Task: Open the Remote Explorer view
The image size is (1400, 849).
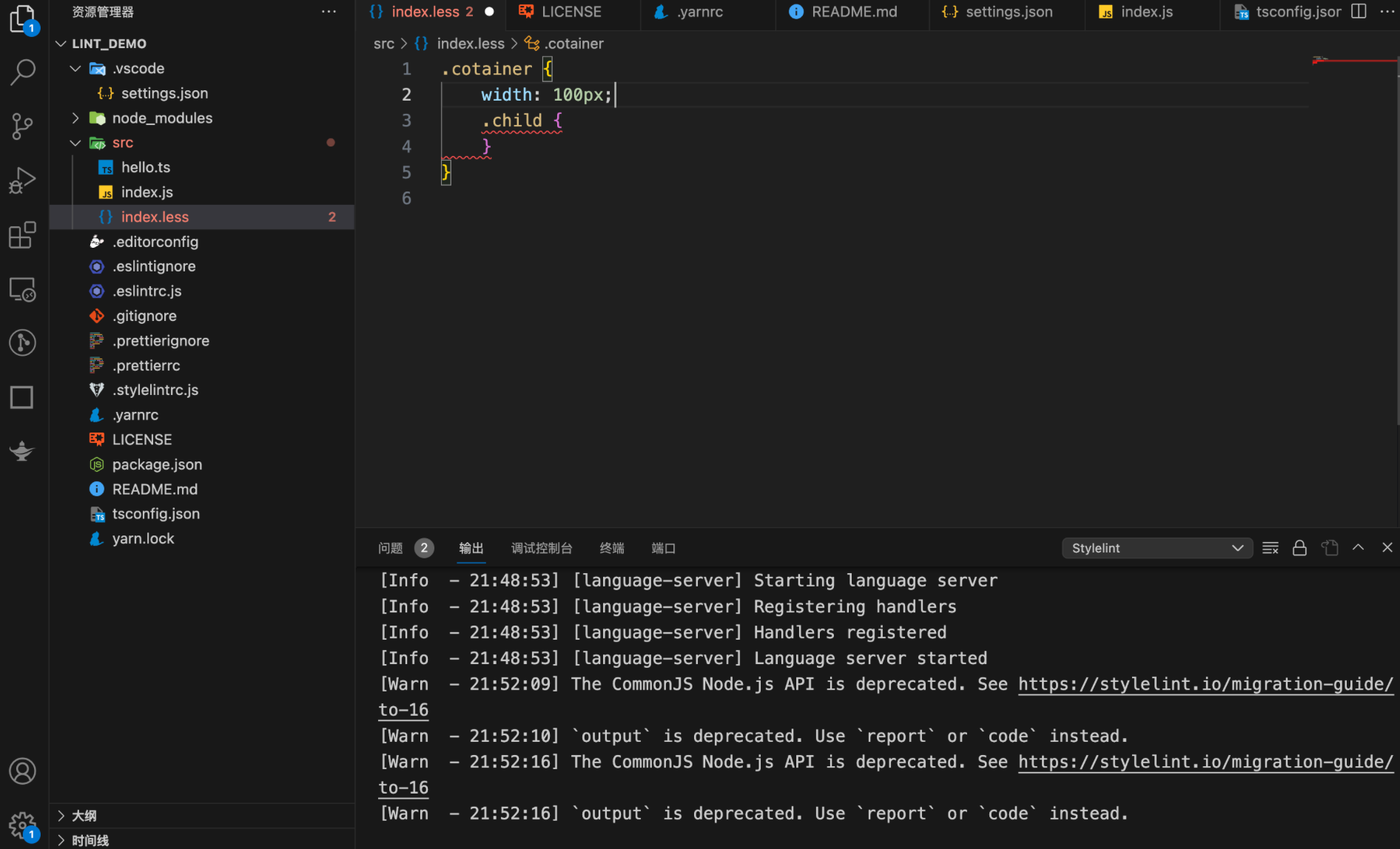Action: coord(23,289)
